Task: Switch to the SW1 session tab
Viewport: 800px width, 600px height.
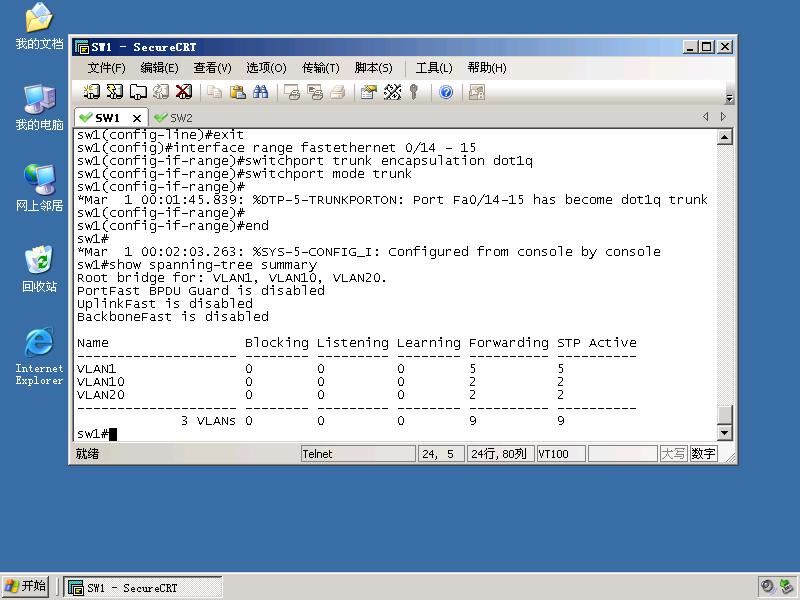Action: point(107,118)
